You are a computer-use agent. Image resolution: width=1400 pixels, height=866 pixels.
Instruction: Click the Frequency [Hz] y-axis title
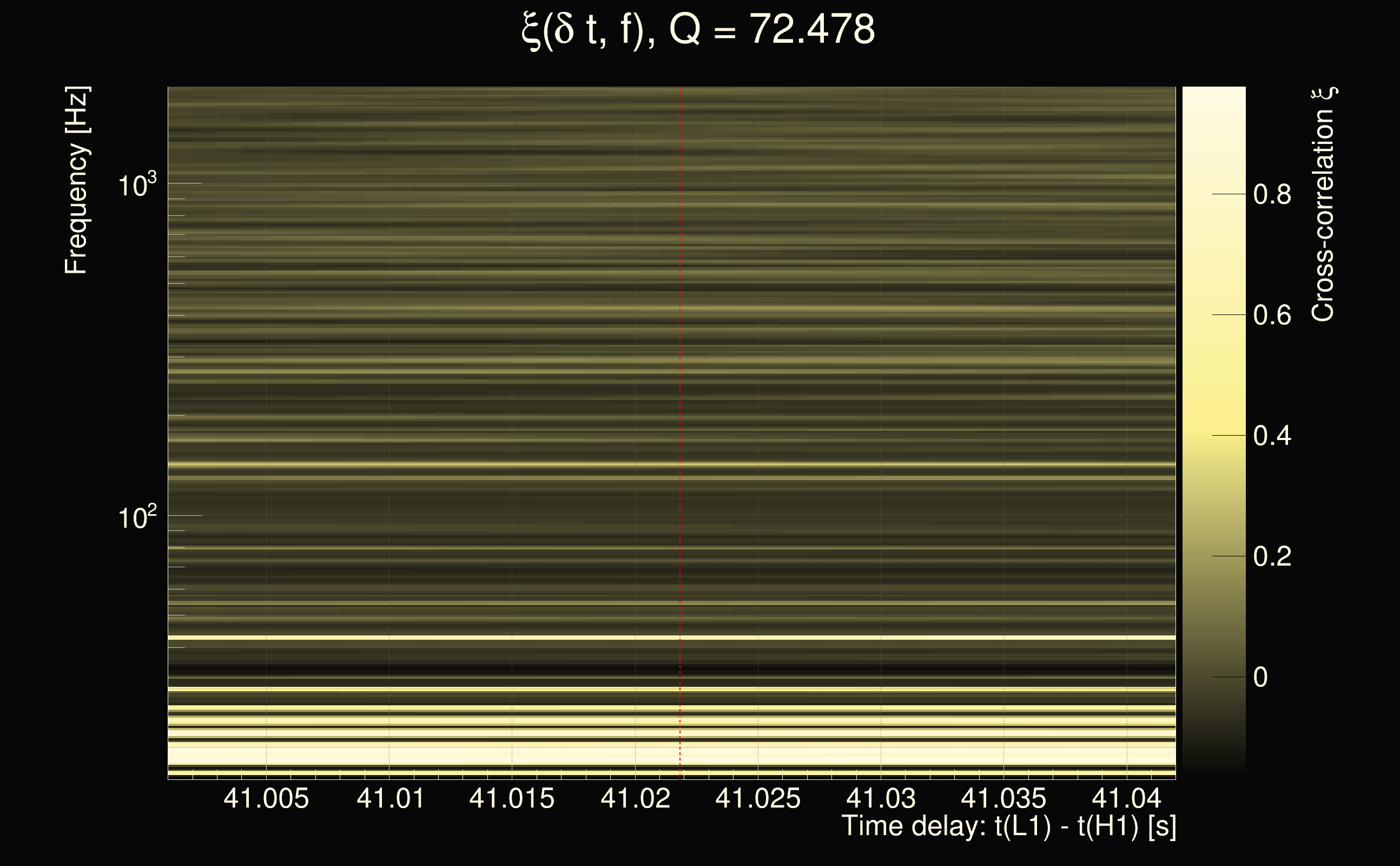click(x=76, y=180)
